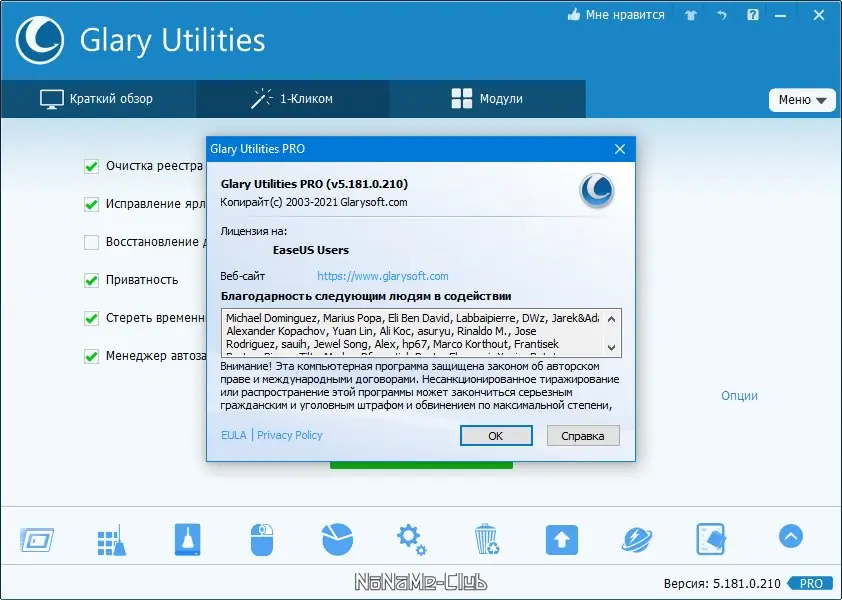The width and height of the screenshot is (842, 600).
Task: Click the EaseUS Users license name
Action: [311, 250]
